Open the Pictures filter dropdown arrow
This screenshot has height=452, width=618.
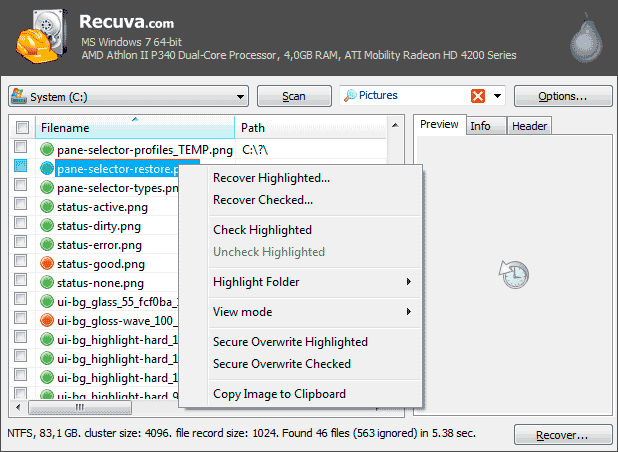(x=497, y=96)
